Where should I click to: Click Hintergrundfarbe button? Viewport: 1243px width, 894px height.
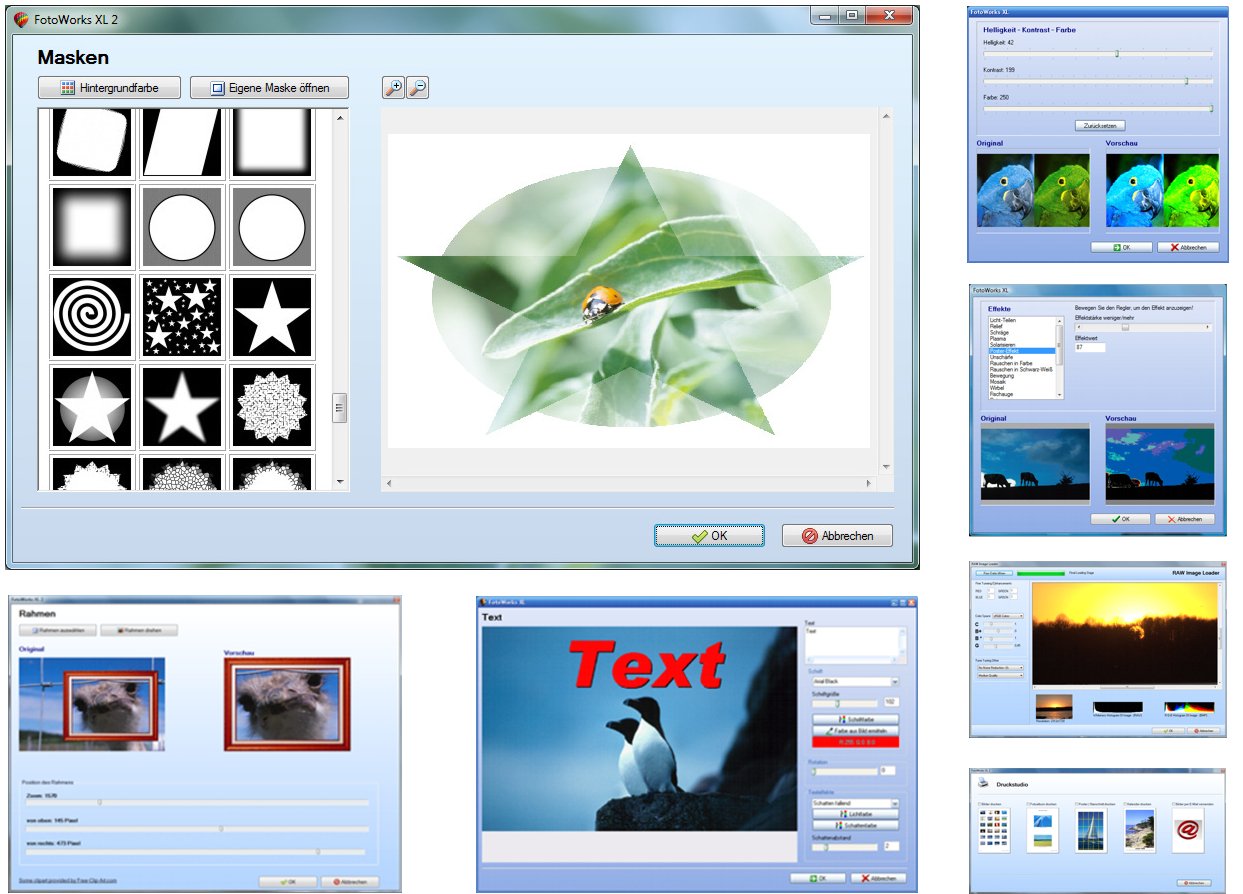click(x=109, y=87)
